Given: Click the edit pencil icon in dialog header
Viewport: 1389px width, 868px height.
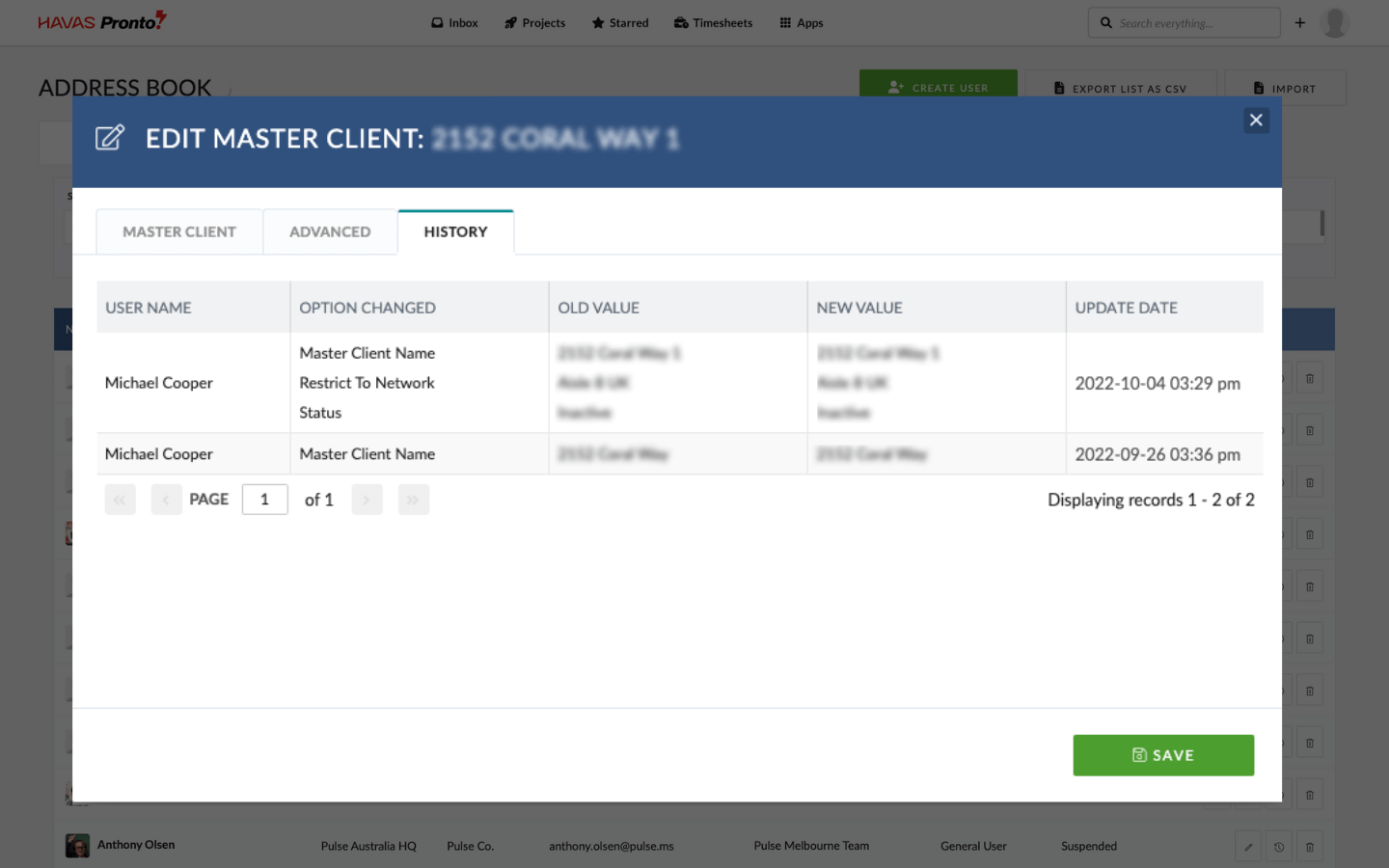Looking at the screenshot, I should click(110, 138).
